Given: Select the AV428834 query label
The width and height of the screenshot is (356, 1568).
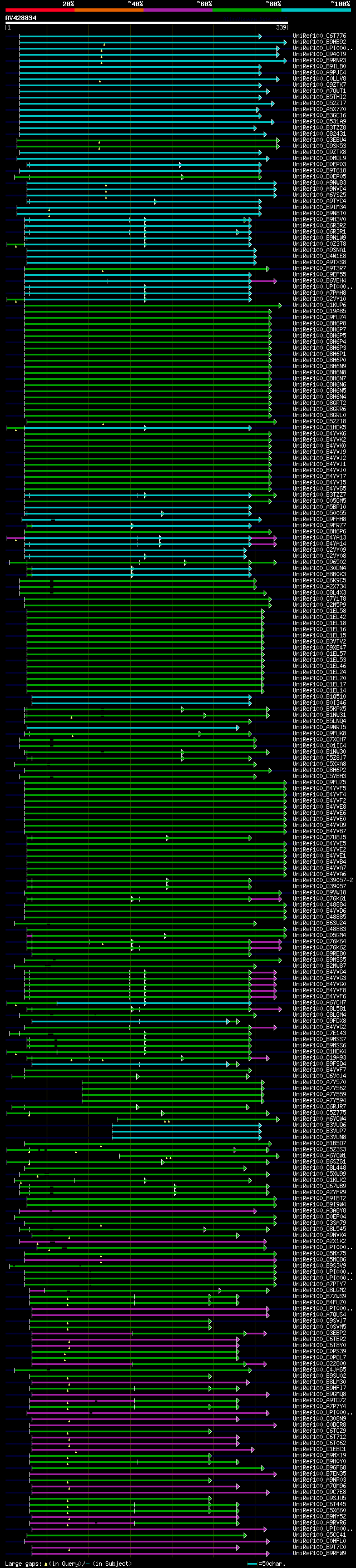Looking at the screenshot, I should [21, 18].
